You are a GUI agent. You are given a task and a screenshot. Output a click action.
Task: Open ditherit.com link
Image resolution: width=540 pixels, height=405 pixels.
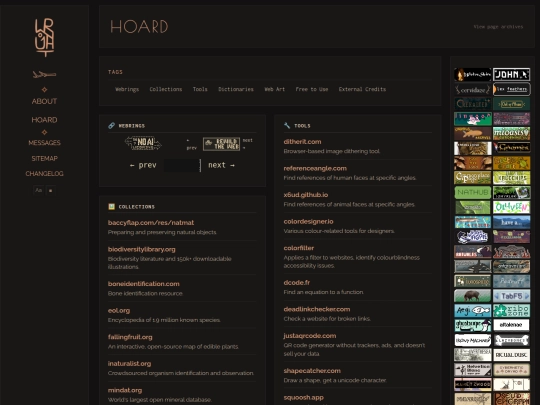[x=302, y=142]
